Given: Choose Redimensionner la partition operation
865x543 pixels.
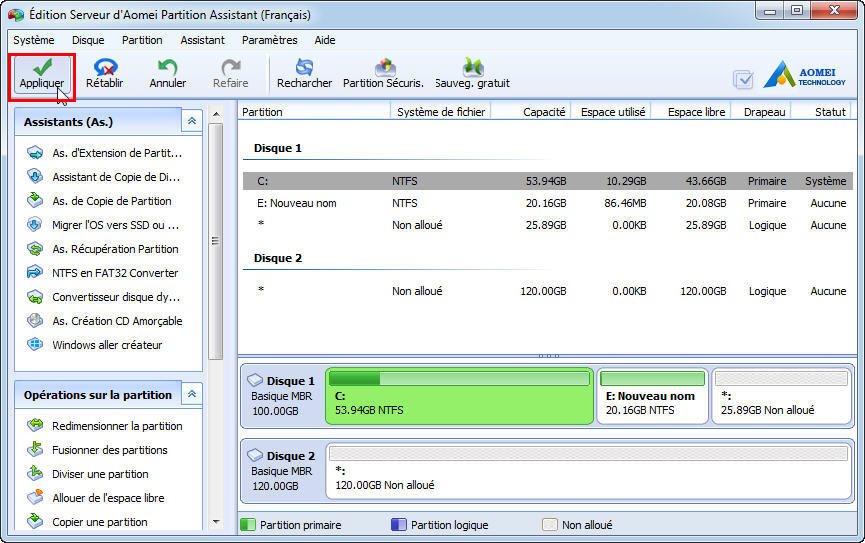Looking at the screenshot, I should coord(105,426).
